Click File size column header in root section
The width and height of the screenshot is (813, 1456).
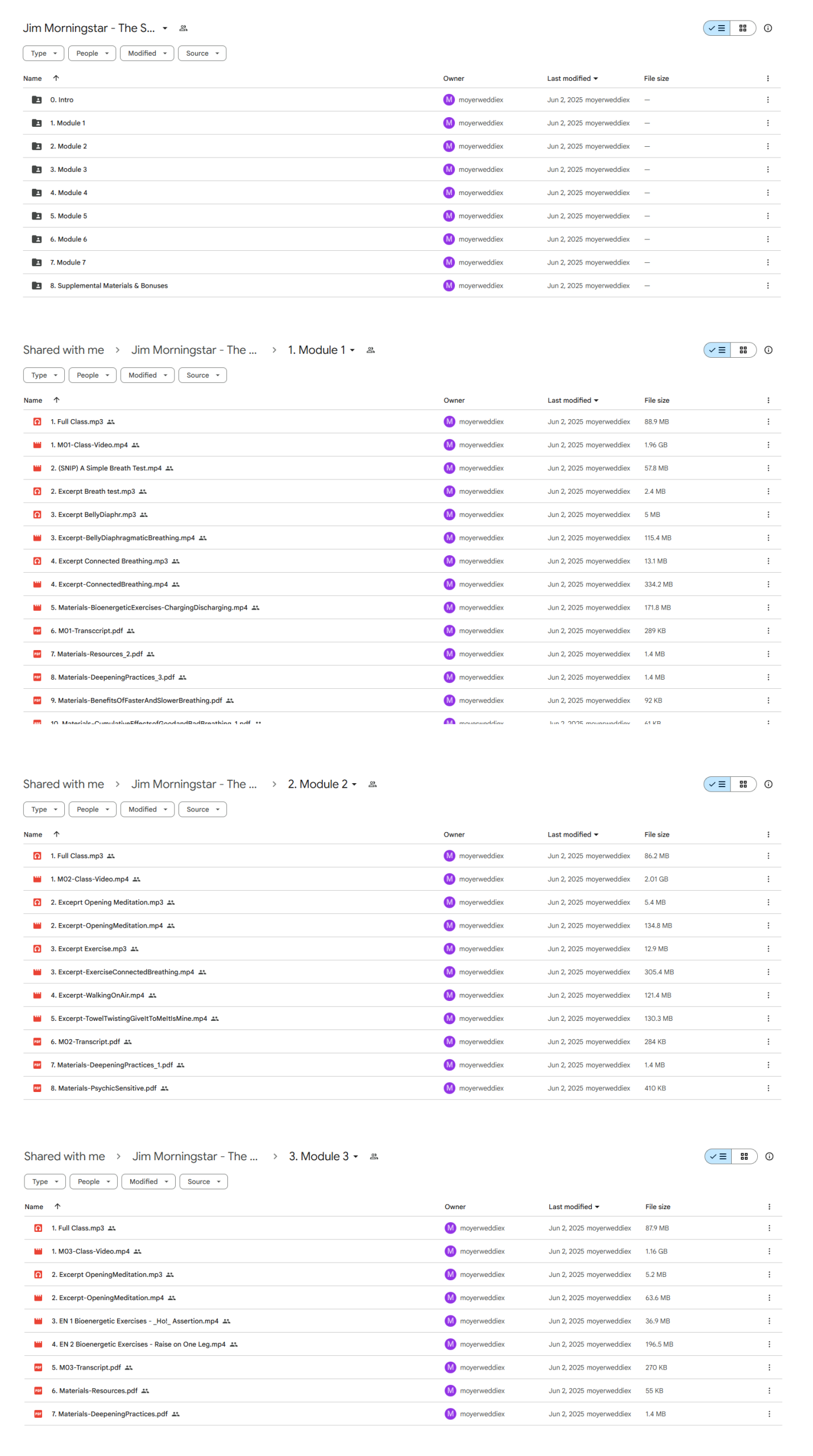click(x=656, y=78)
